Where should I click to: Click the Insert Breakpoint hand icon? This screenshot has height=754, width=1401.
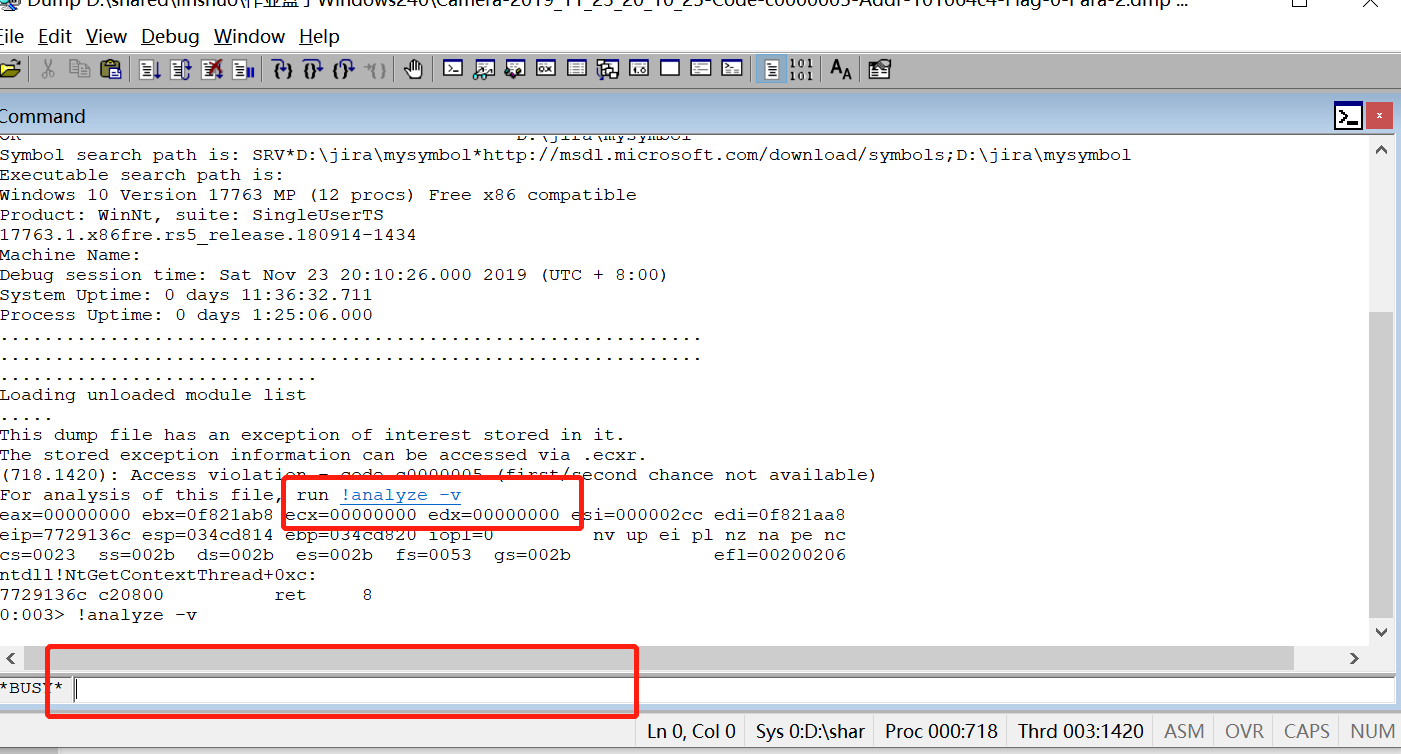point(414,68)
